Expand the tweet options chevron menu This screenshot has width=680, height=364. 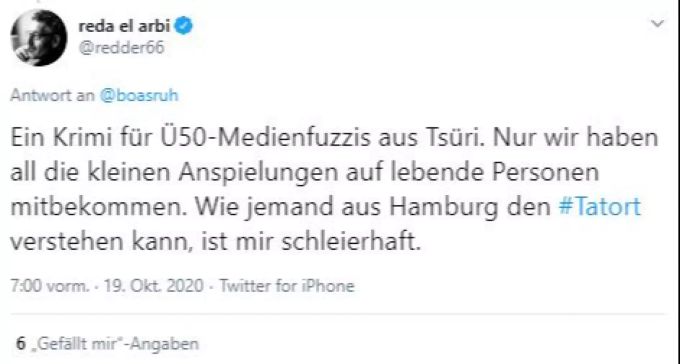click(657, 23)
